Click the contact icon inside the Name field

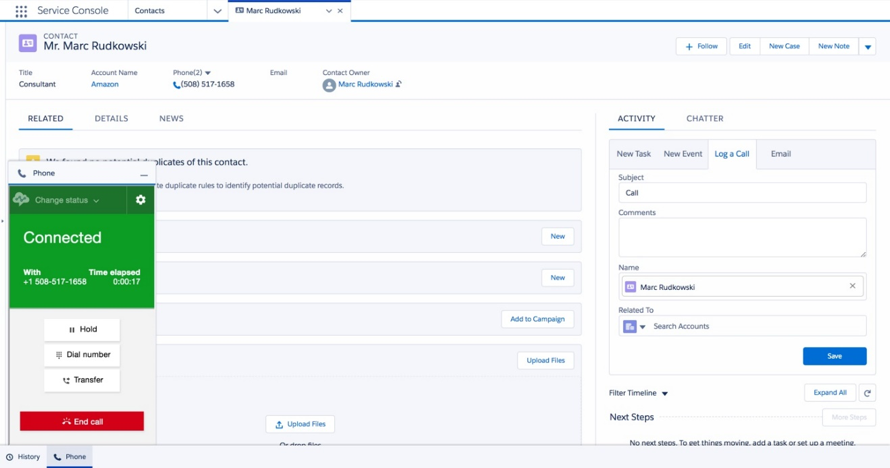pyautogui.click(x=630, y=287)
